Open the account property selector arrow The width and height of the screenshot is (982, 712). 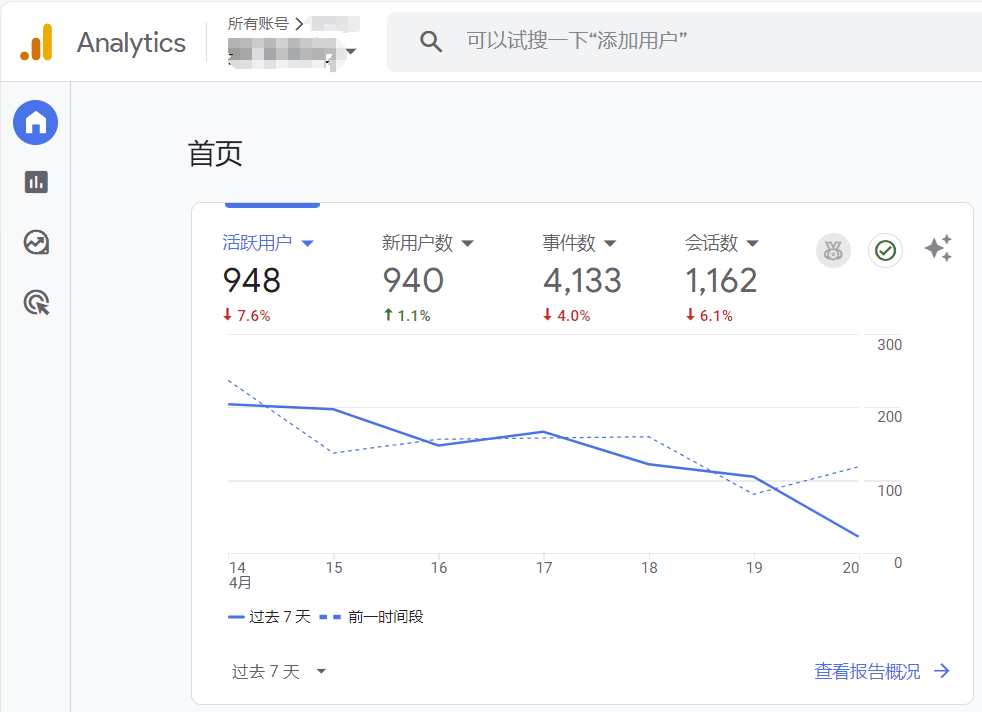[351, 52]
